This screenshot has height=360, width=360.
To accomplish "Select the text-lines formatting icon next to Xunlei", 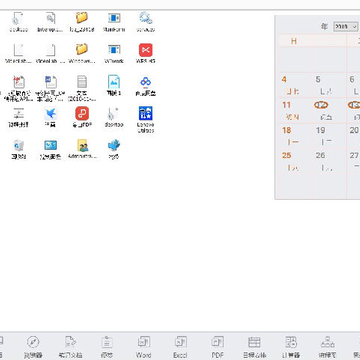I will pyautogui.click(x=18, y=114).
